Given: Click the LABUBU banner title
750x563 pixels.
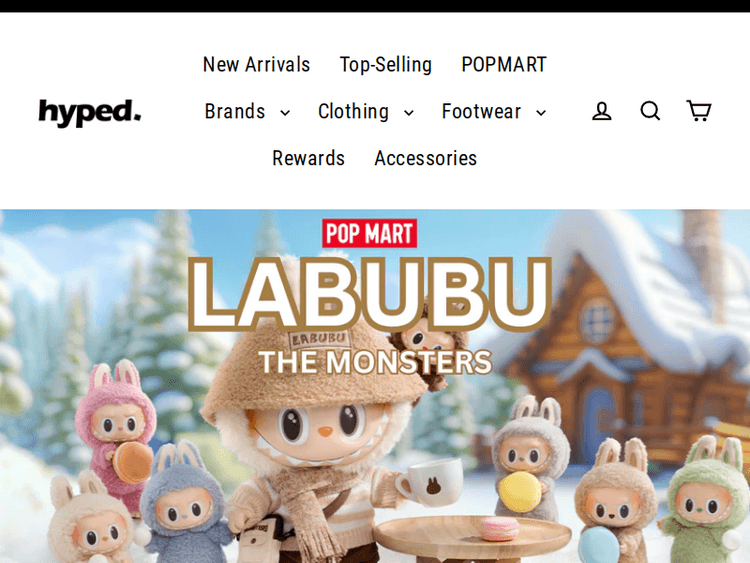Looking at the screenshot, I should click(x=370, y=294).
